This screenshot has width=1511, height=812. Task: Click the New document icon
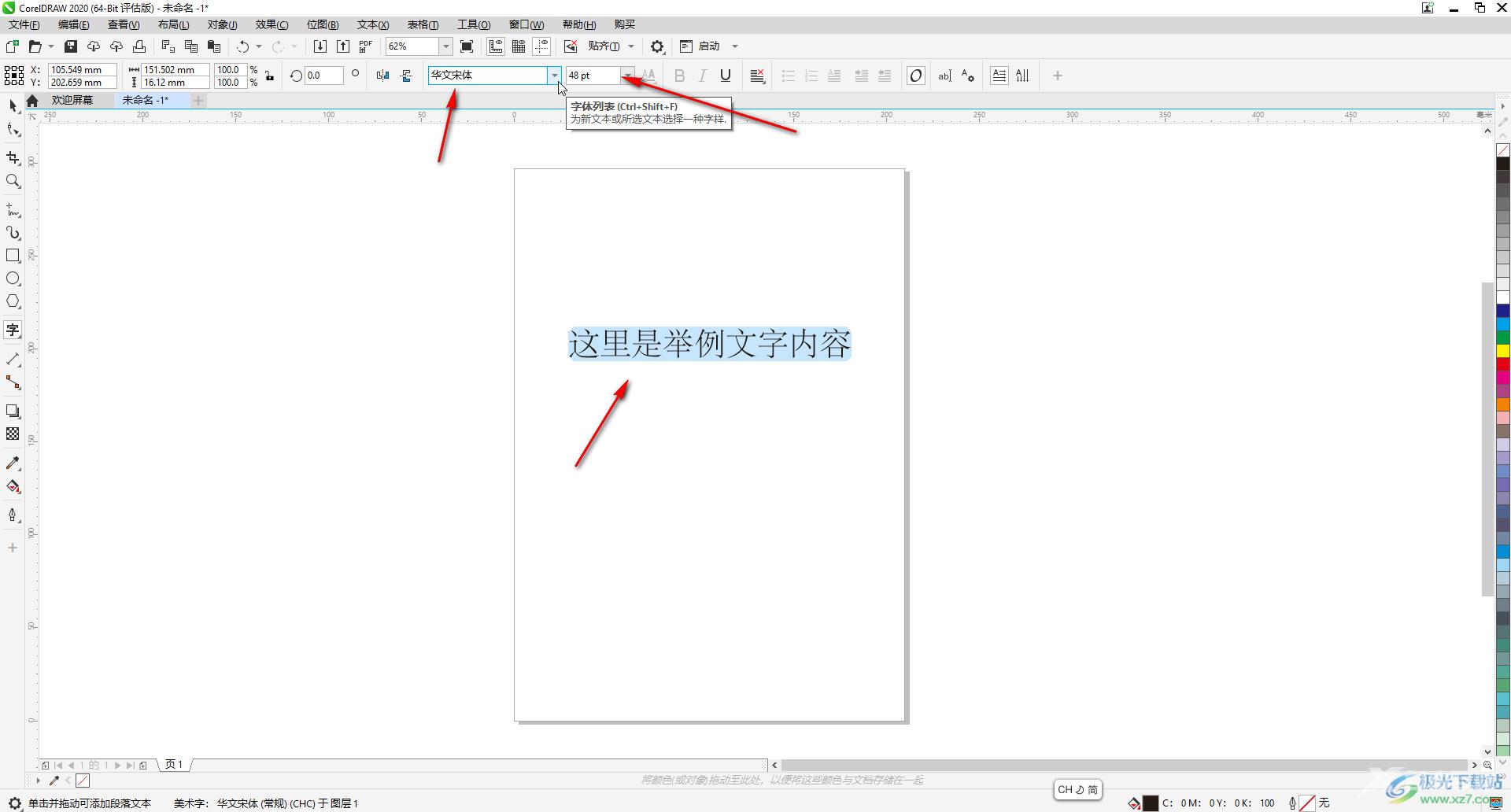pos(12,46)
